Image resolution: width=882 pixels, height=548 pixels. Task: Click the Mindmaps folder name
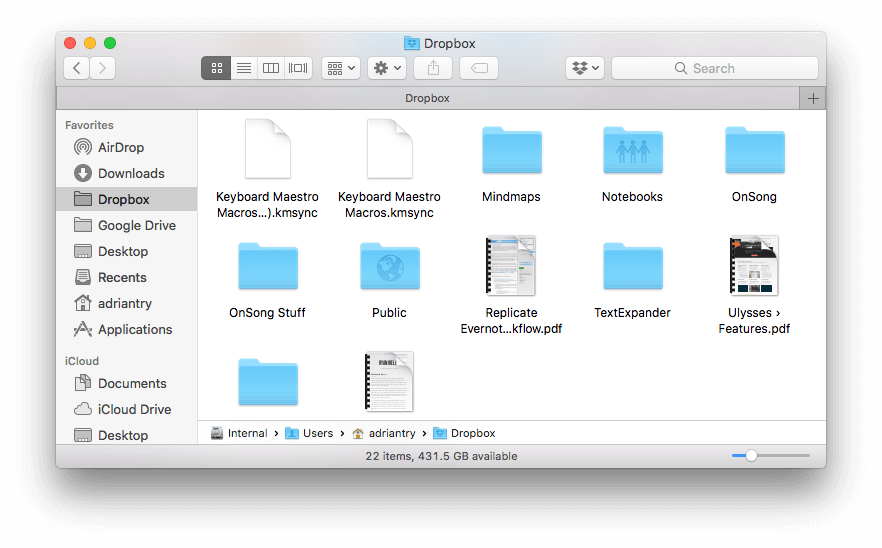511,197
